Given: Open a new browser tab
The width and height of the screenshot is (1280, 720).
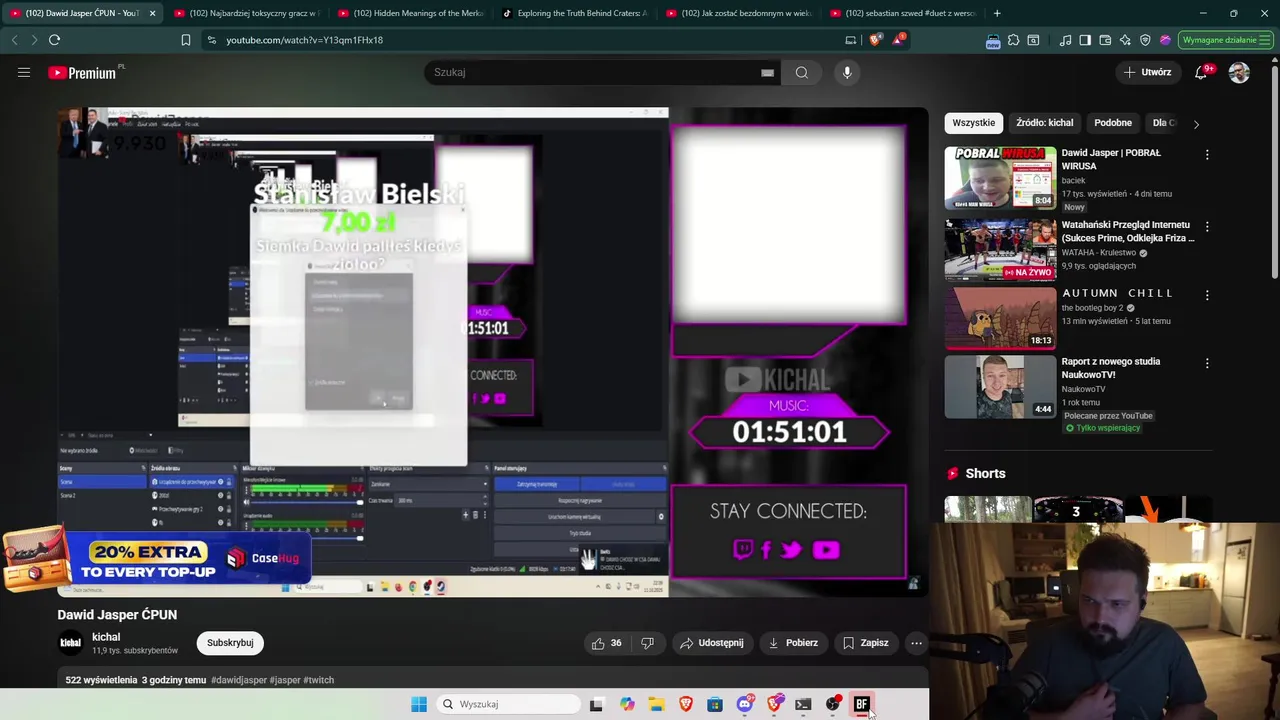Looking at the screenshot, I should point(997,13).
